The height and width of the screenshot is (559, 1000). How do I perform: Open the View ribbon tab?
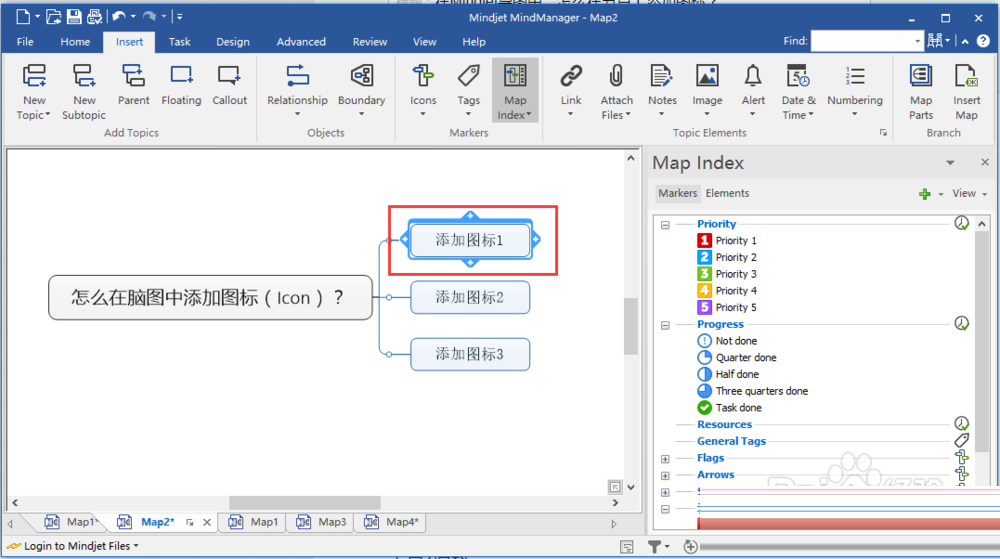pyautogui.click(x=424, y=41)
